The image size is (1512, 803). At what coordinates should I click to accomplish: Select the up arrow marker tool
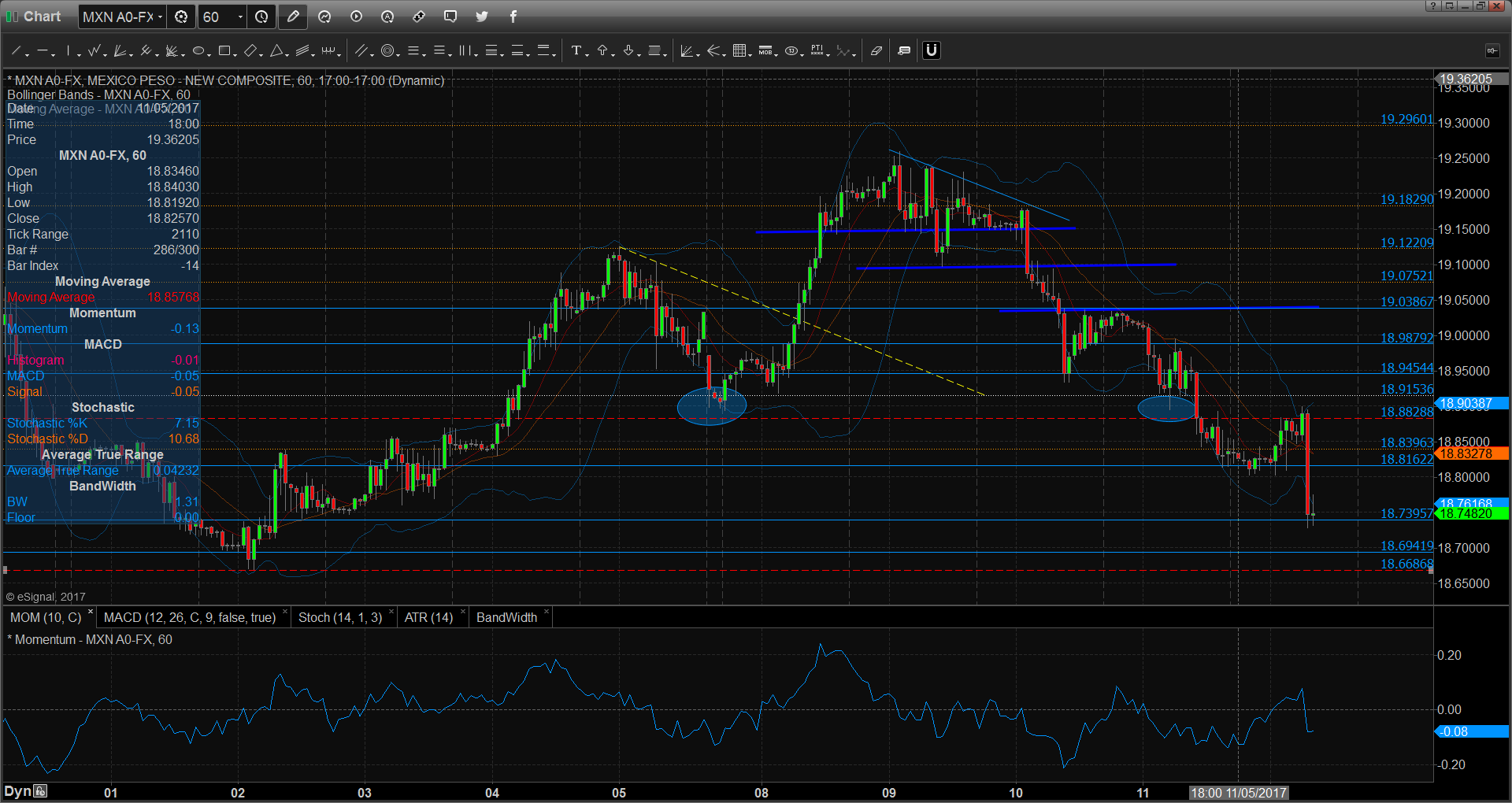point(602,51)
